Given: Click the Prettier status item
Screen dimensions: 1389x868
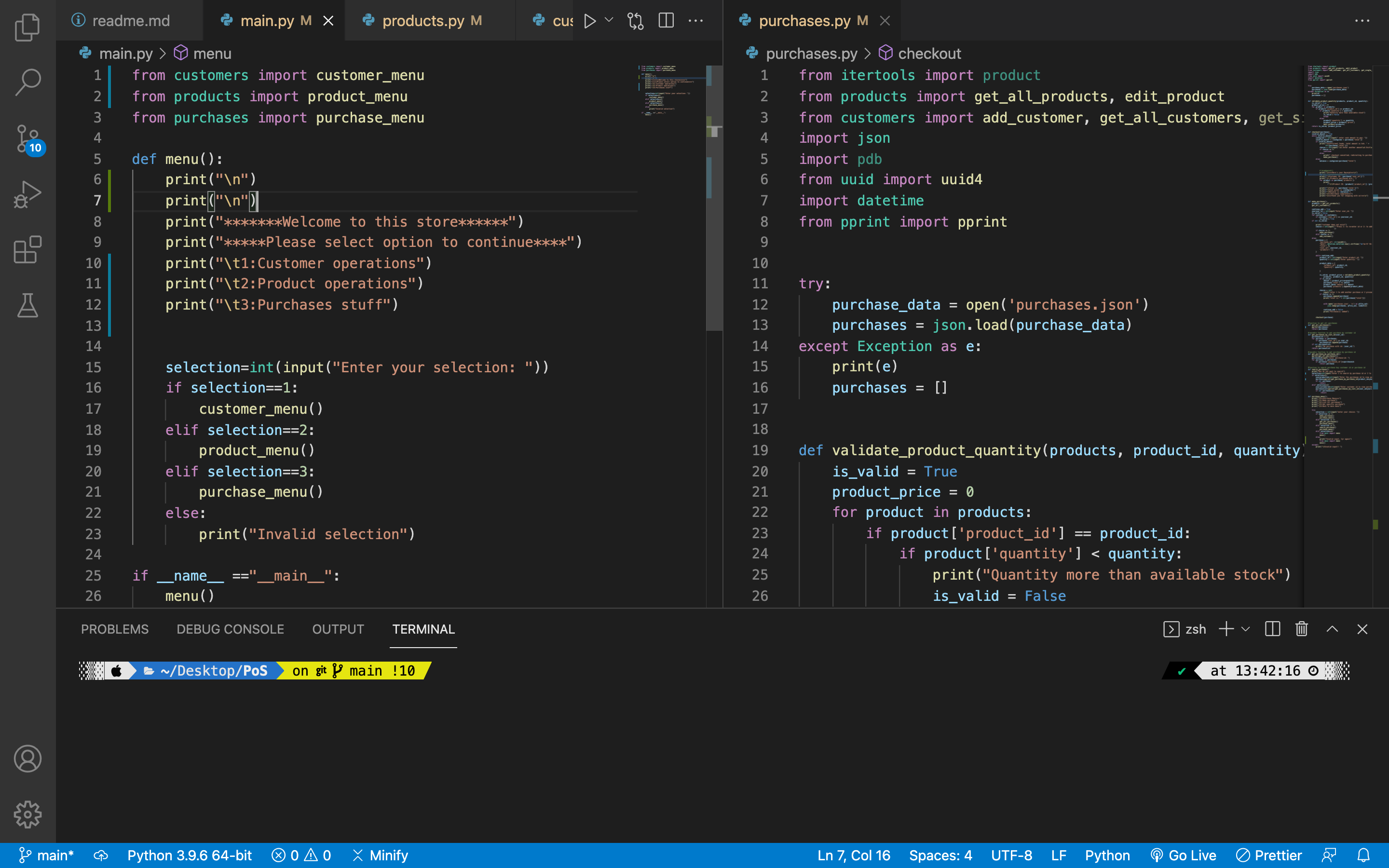Looking at the screenshot, I should point(1269,855).
